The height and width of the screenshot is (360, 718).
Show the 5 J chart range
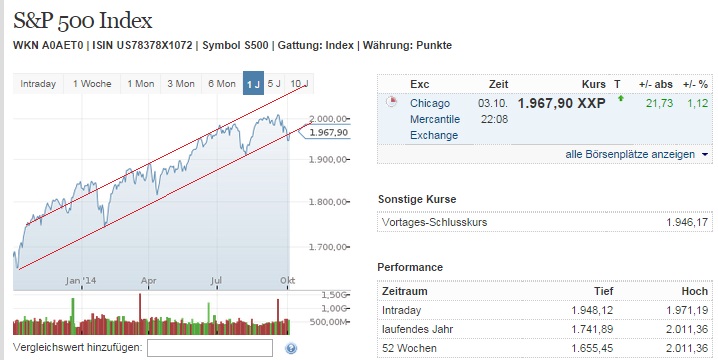pyautogui.click(x=274, y=84)
